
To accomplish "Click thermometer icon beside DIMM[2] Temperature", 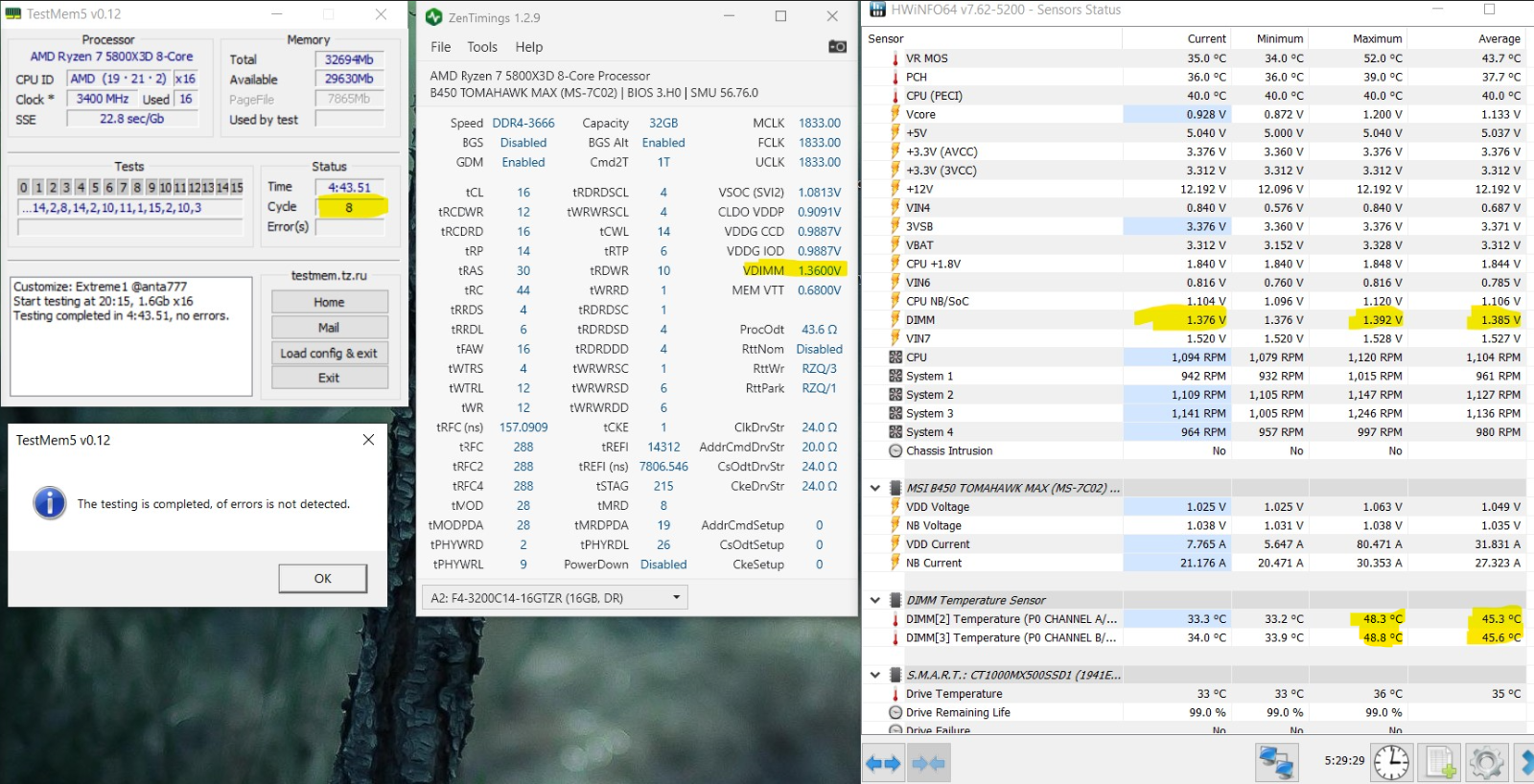I will [895, 618].
